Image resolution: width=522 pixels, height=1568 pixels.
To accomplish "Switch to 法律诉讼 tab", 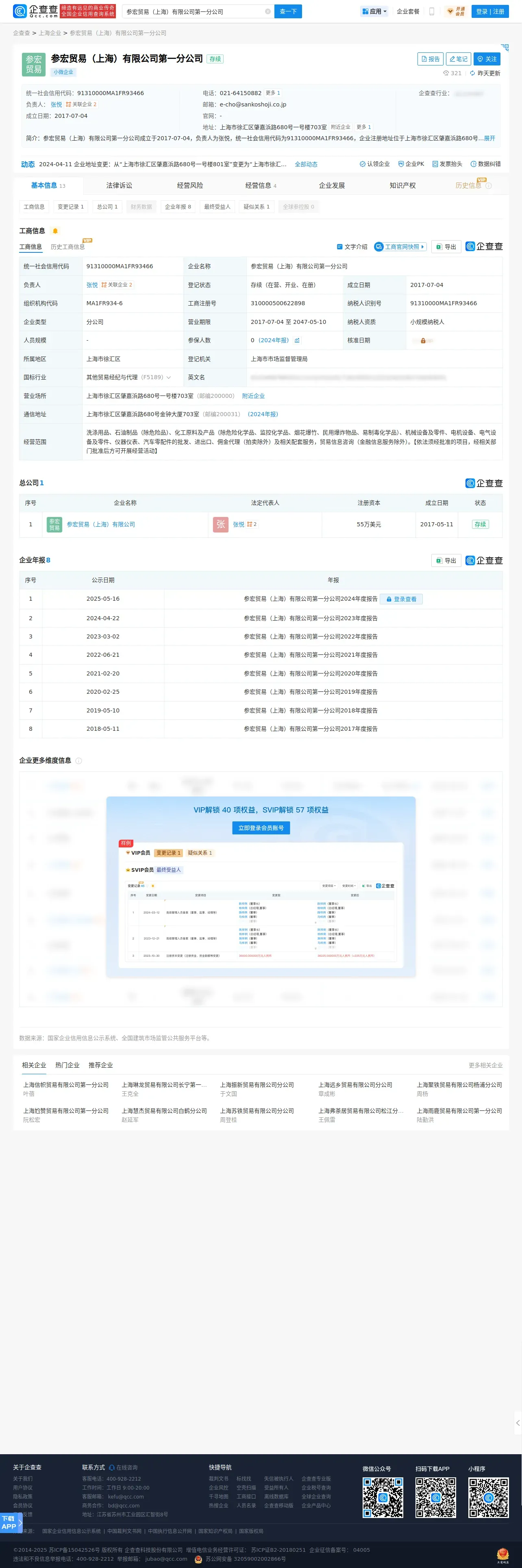I will click(x=120, y=186).
